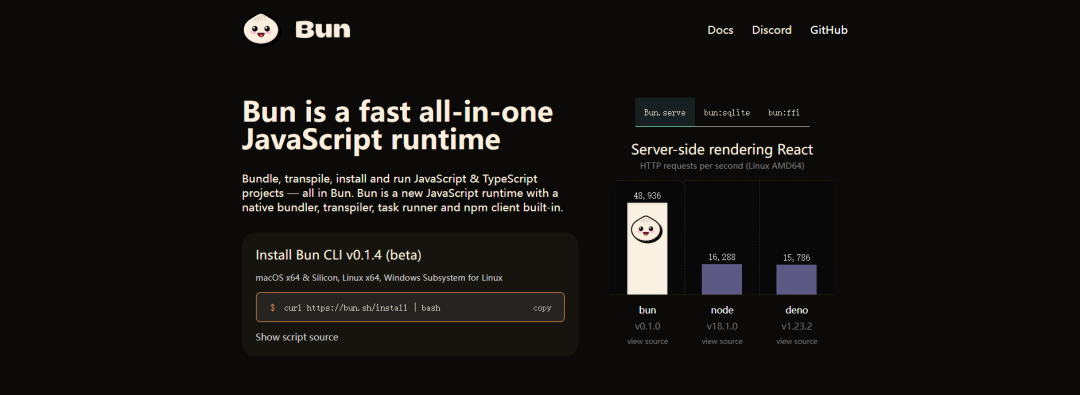Open the Docs link
Viewport: 1080px width, 395px height.
[x=720, y=30]
